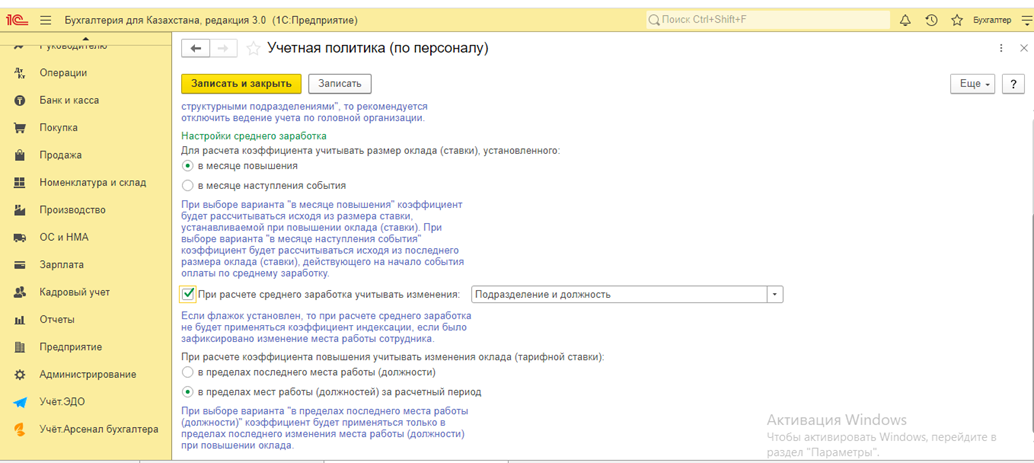Choose "в пределах последнего места работы (должности)"
Viewport: 1034px width, 463px height.
(188, 372)
